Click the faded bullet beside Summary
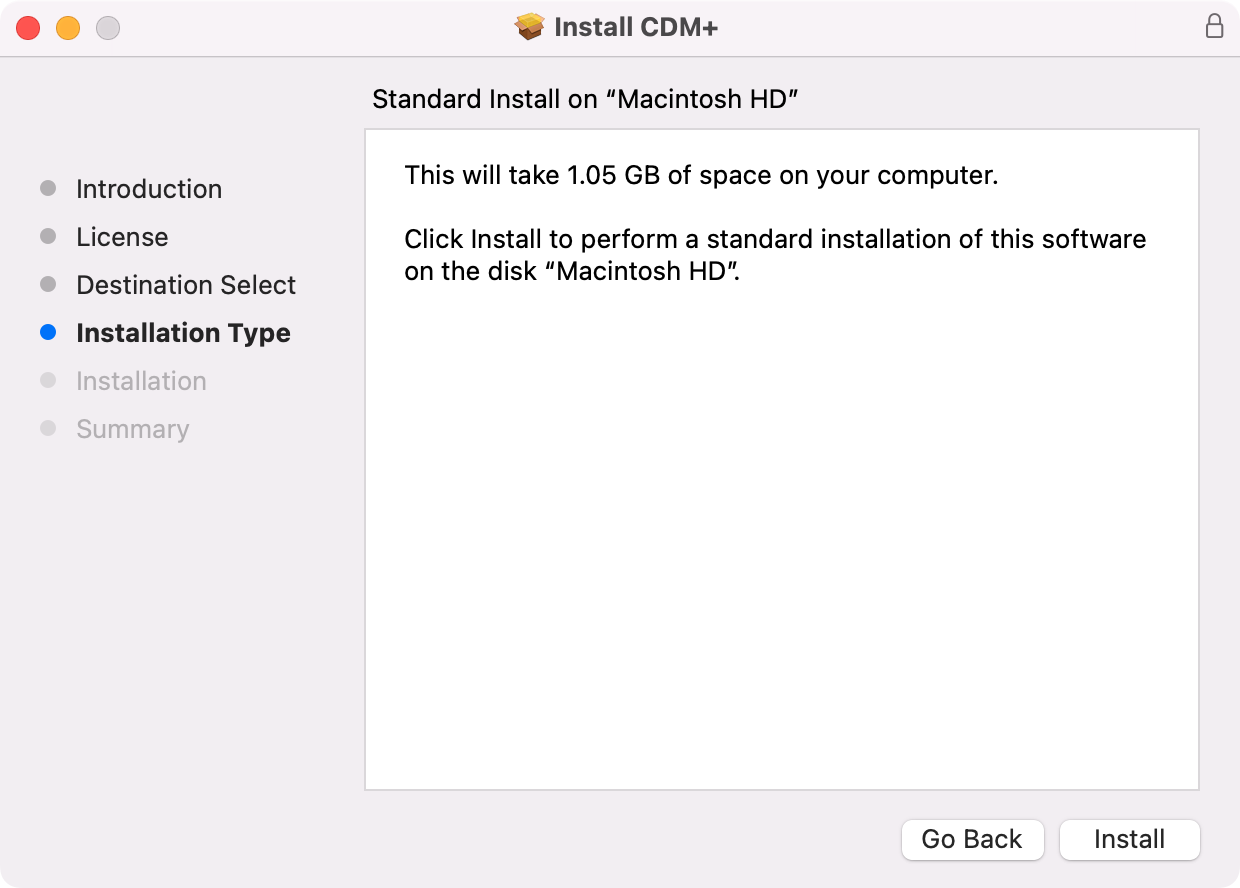This screenshot has height=888, width=1240. click(48, 429)
